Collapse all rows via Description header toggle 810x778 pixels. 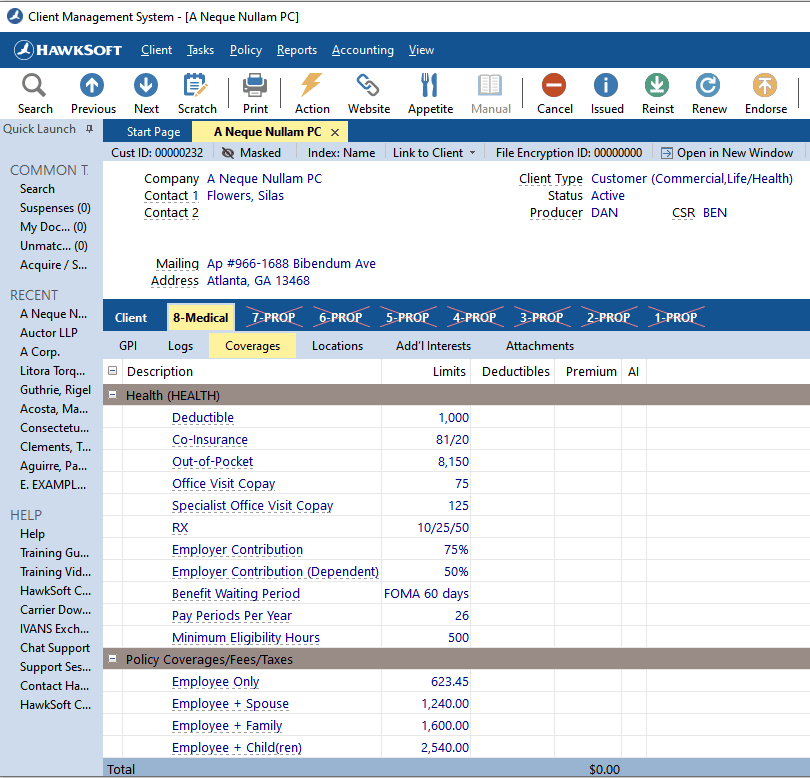pos(112,371)
